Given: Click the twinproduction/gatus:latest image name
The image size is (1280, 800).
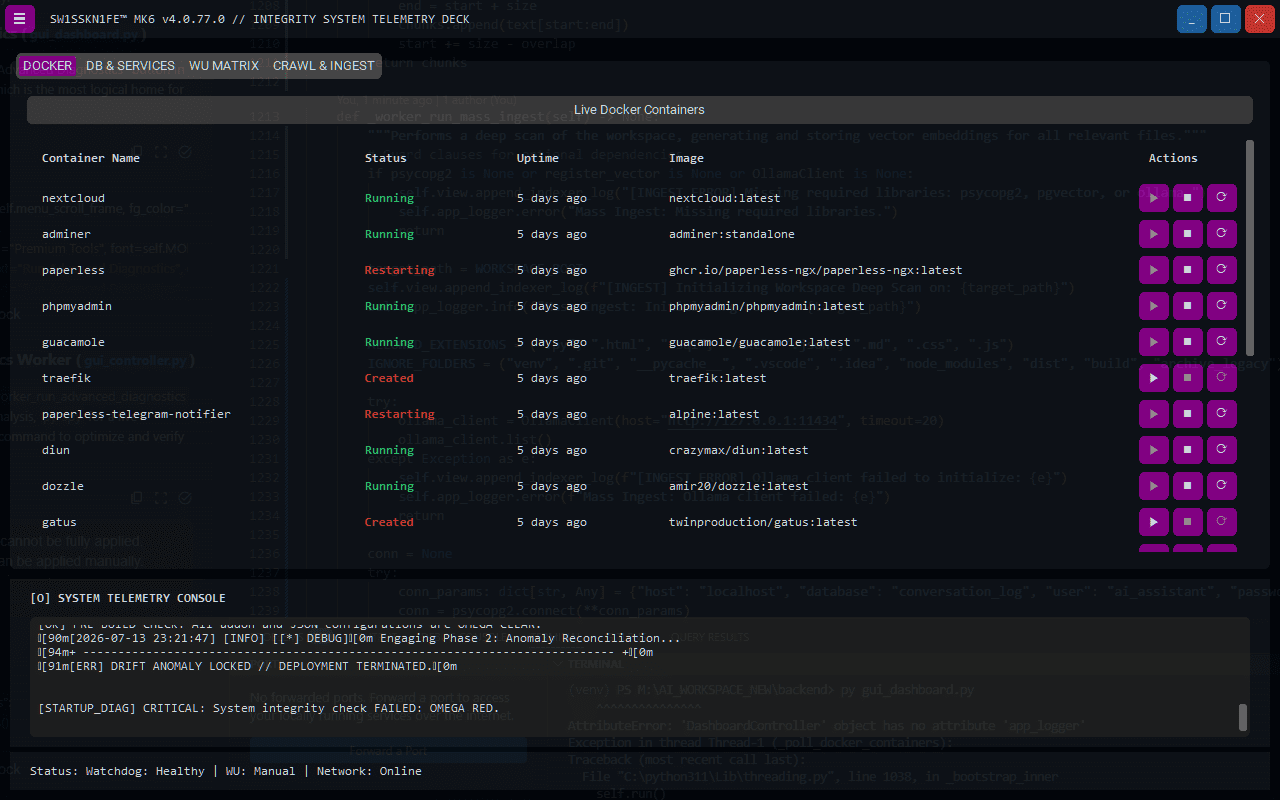Looking at the screenshot, I should 763,522.
